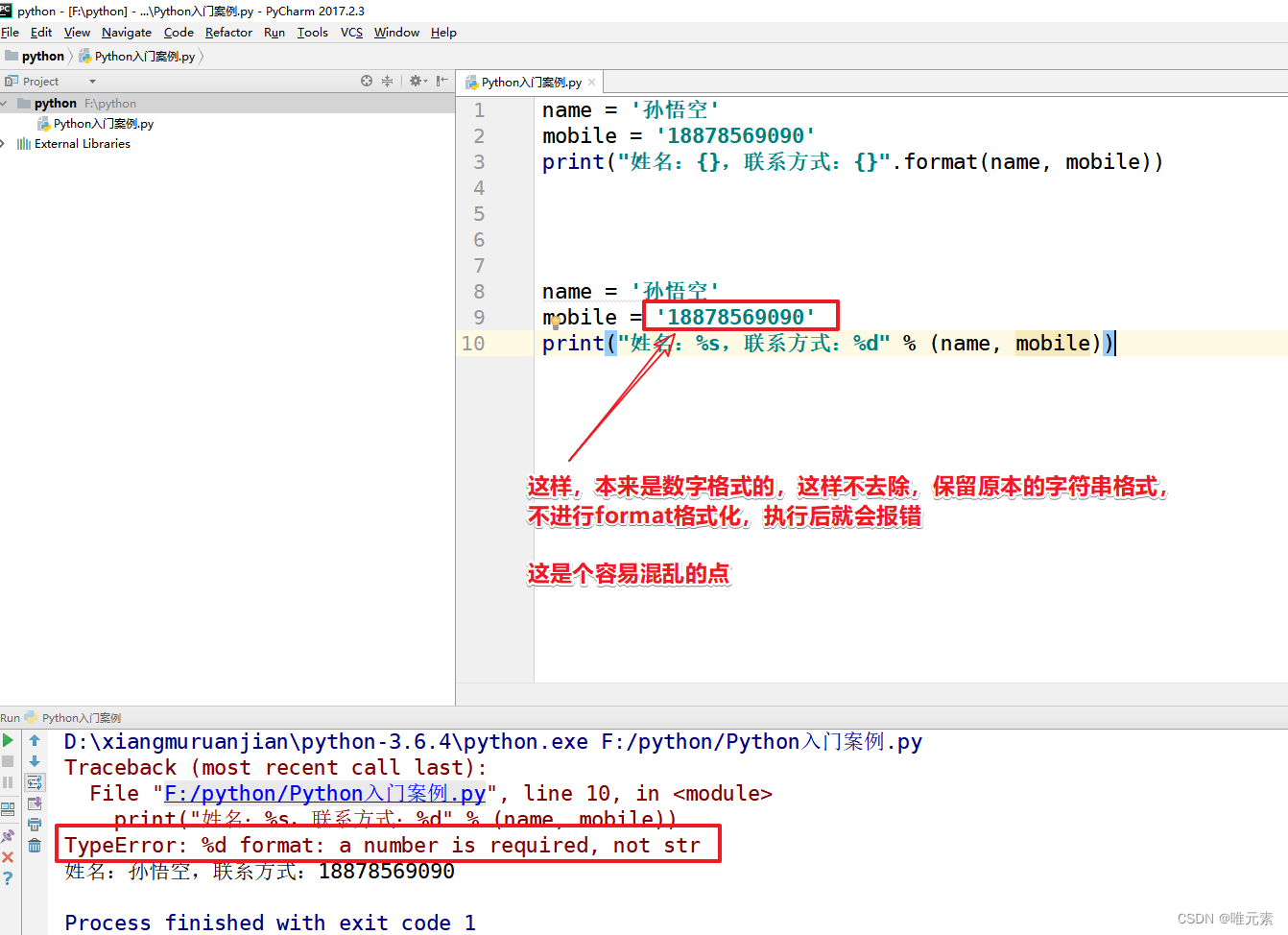Clear all console output using trash icon
Viewport: 1288px width, 935px height.
(x=35, y=844)
